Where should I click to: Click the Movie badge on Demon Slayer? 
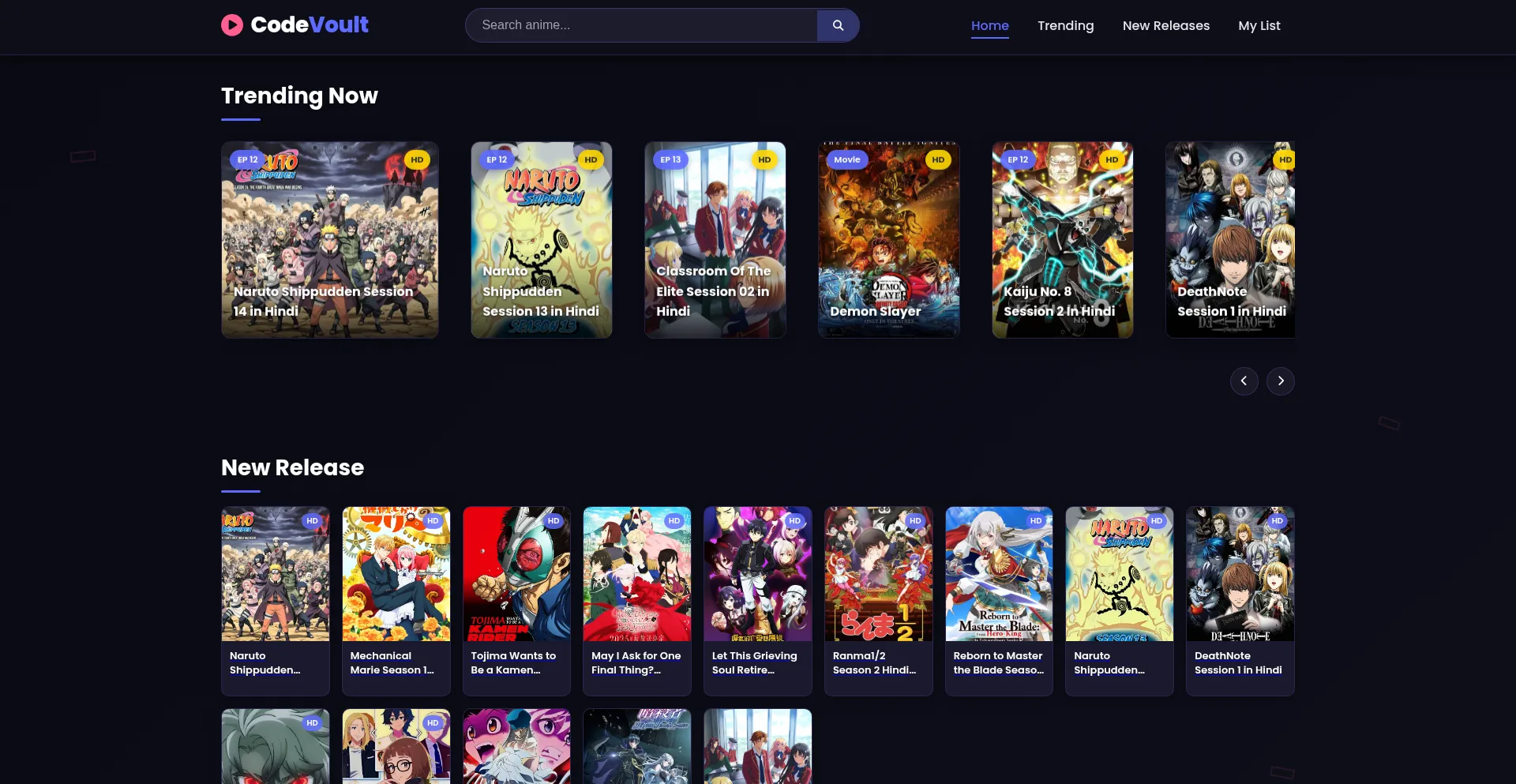click(846, 159)
